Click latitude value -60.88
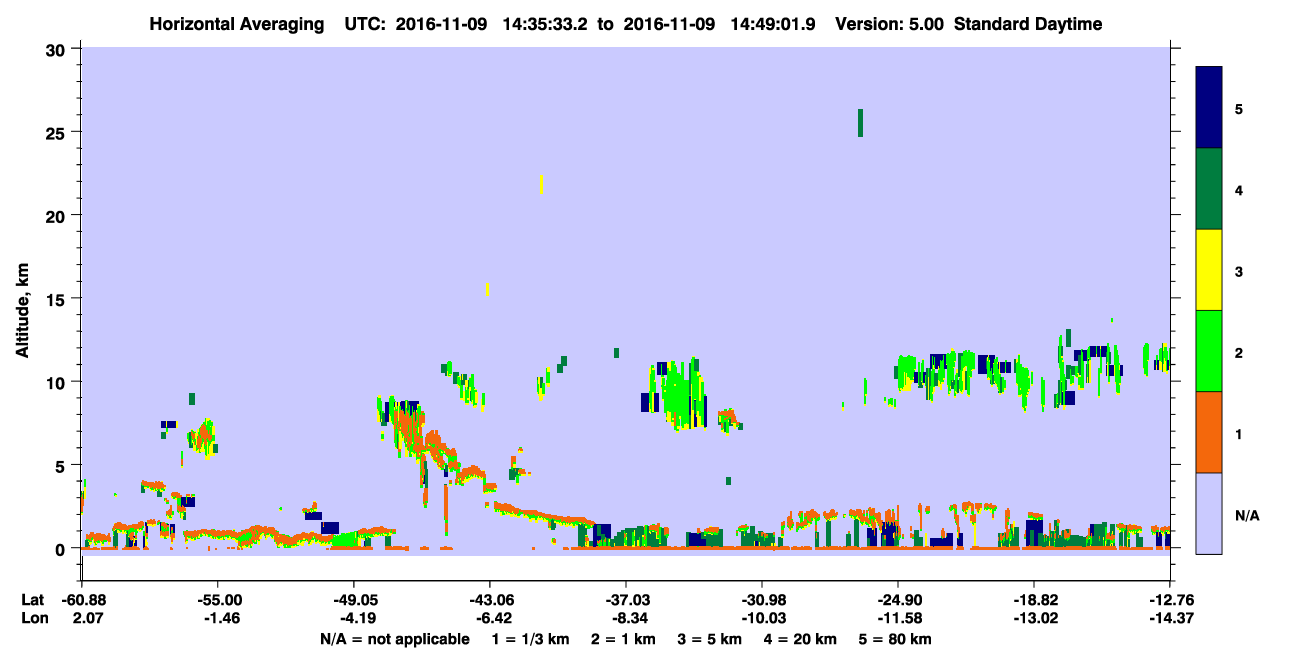Viewport: 1300px width, 667px height. tap(82, 600)
